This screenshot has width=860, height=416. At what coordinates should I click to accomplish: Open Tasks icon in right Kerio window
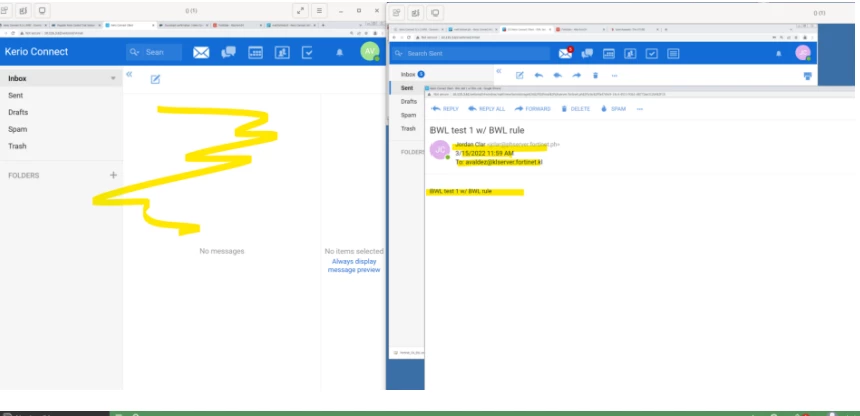coord(652,53)
